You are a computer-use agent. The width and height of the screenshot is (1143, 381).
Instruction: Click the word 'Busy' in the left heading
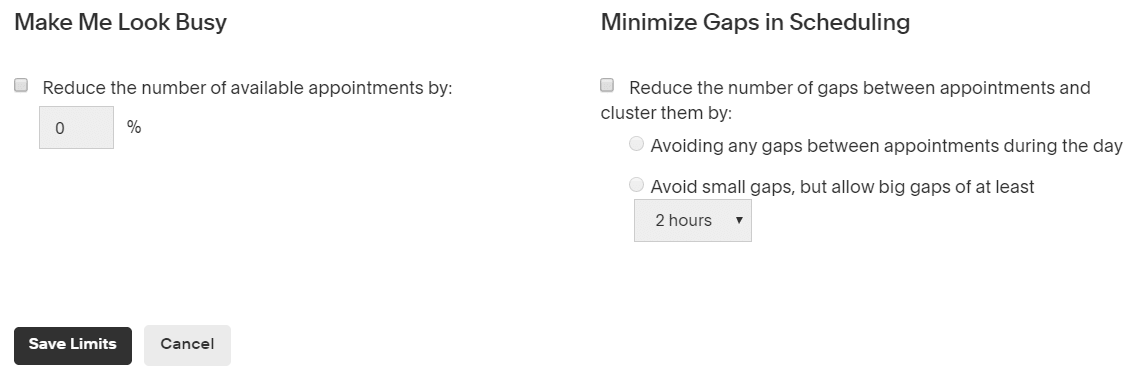pyautogui.click(x=201, y=23)
